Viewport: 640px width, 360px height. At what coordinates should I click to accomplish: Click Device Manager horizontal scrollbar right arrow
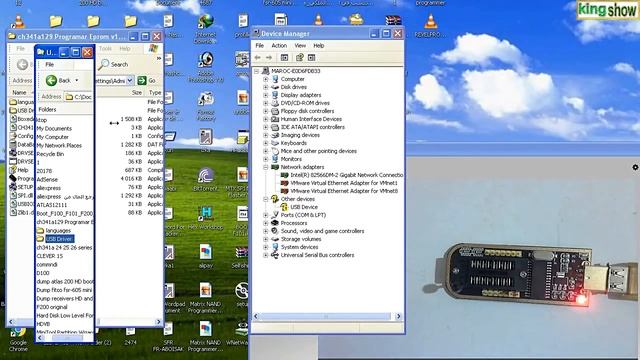tap(399, 316)
